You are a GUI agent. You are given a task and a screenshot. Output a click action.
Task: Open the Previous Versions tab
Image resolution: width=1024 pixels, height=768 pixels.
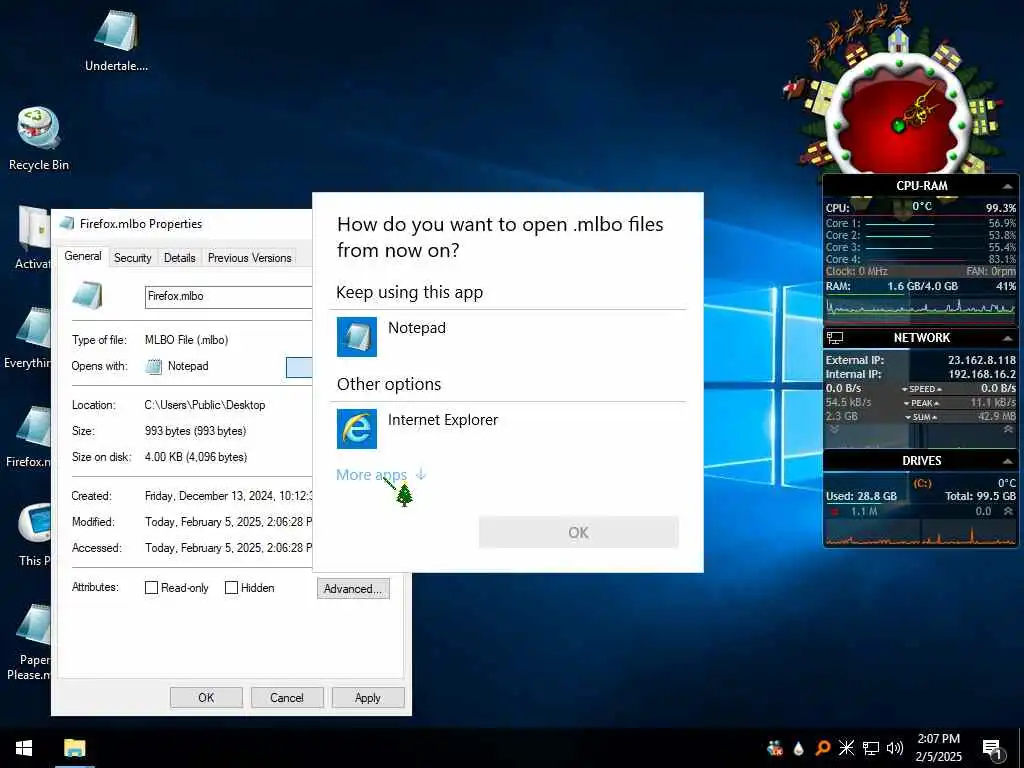[249, 257]
